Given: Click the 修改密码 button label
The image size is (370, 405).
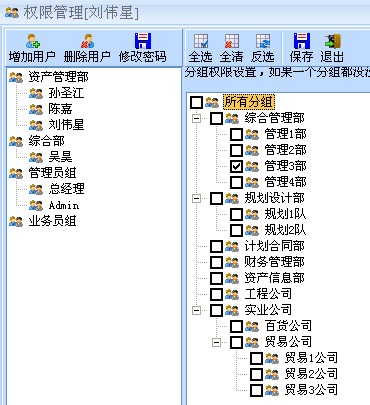Looking at the screenshot, I should [143, 57].
